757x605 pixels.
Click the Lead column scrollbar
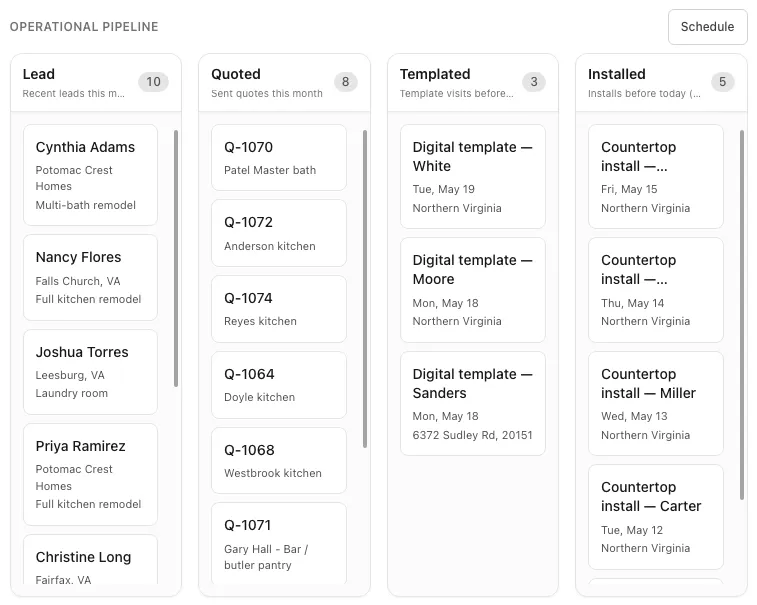pyautogui.click(x=176, y=258)
